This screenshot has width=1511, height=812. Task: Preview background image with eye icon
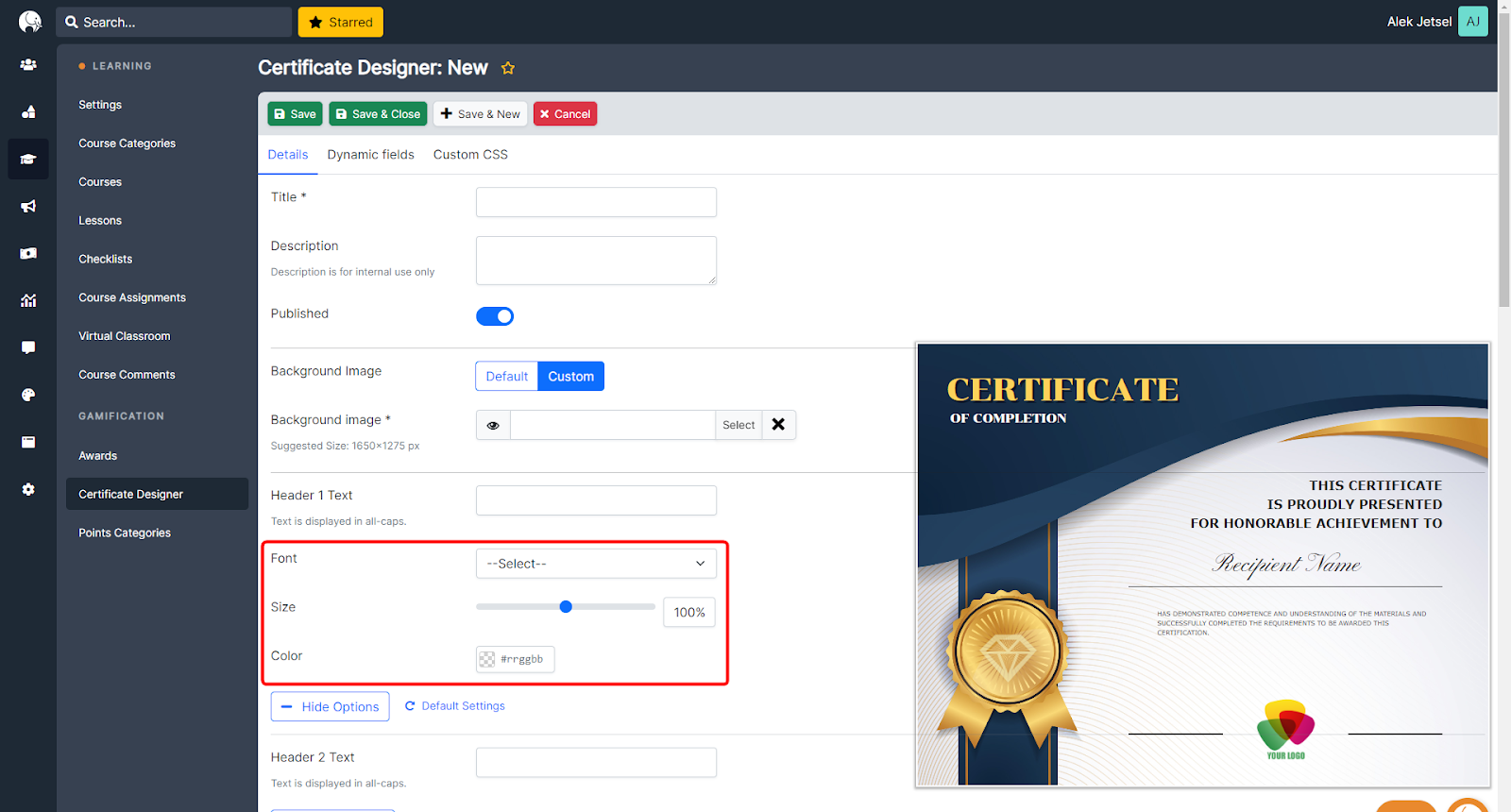click(x=493, y=425)
